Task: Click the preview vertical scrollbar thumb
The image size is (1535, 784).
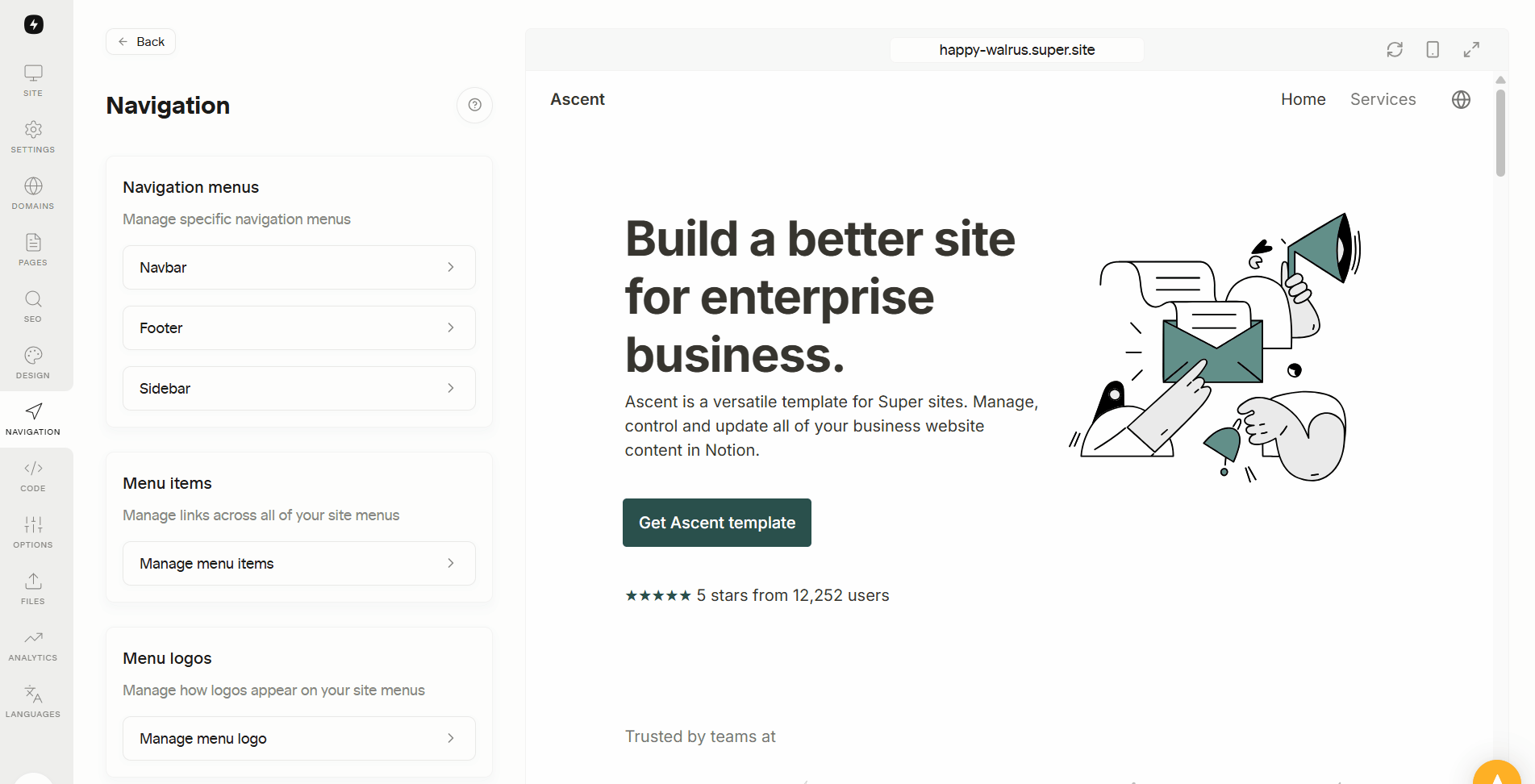Action: pos(1500,132)
